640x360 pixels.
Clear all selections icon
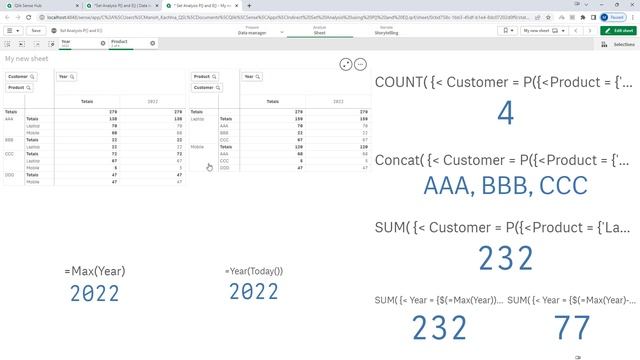[x=51, y=44]
